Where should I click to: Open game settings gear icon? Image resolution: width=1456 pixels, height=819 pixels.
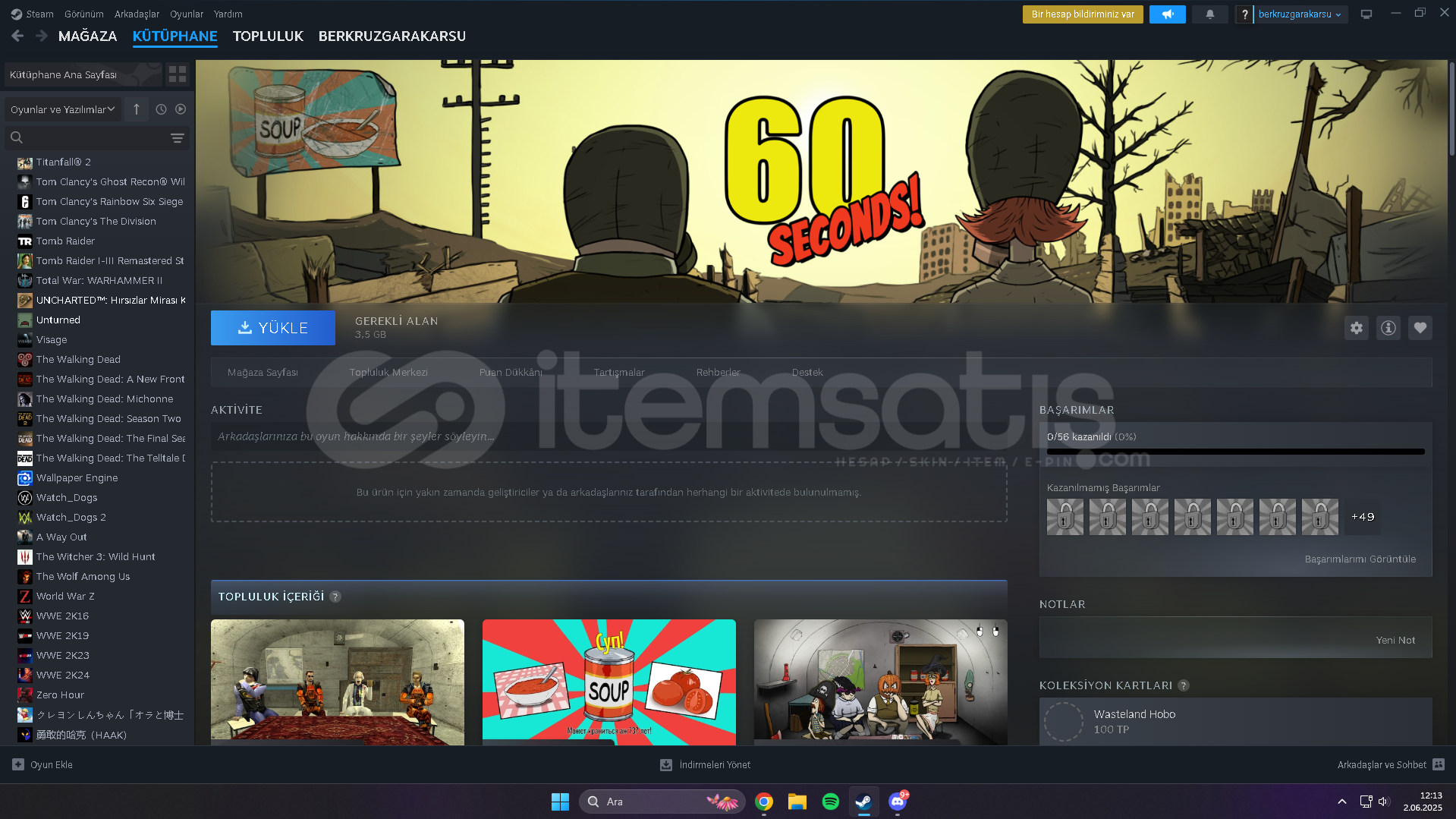(x=1357, y=328)
